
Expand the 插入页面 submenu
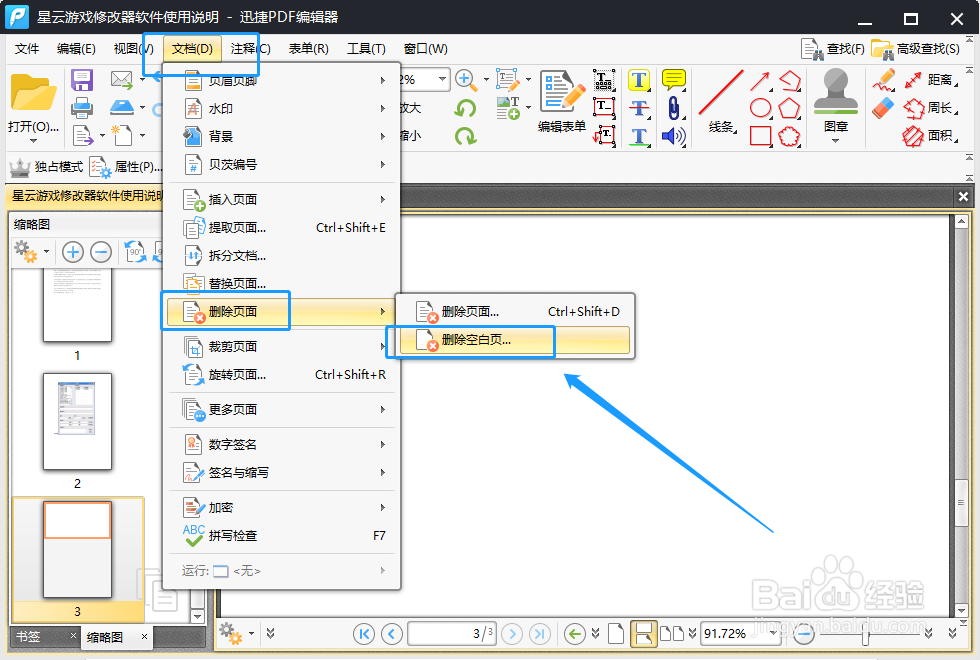[284, 199]
